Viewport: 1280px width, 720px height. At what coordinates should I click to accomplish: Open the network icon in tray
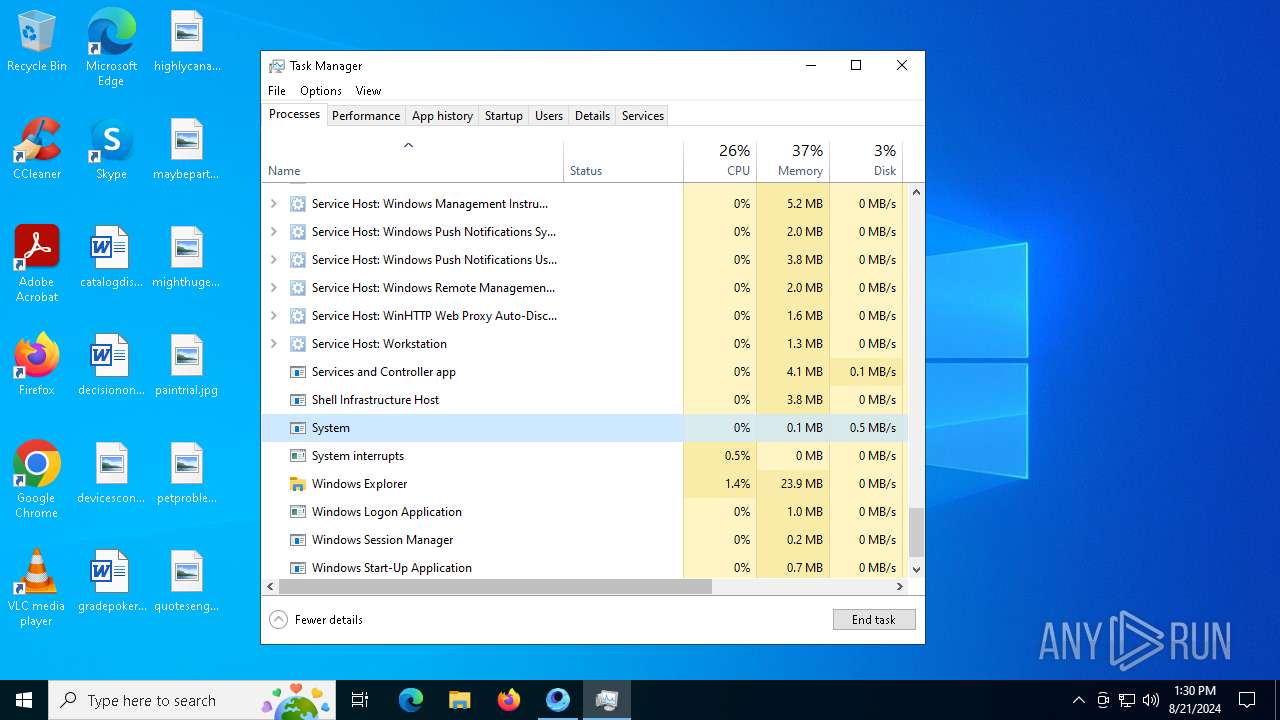(x=1127, y=700)
